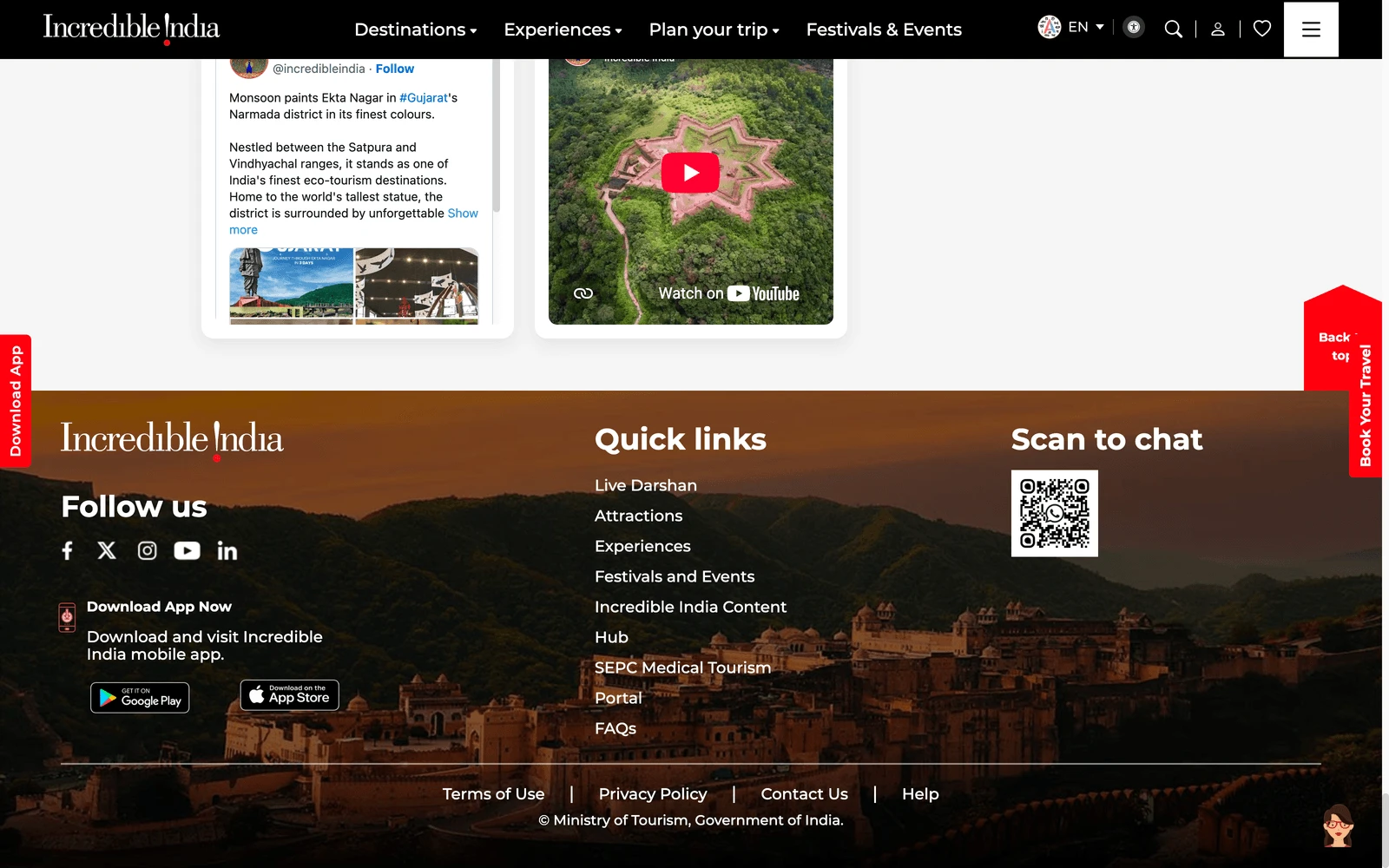This screenshot has height=868, width=1389.
Task: Expand the Experiences dropdown menu
Action: pos(563,30)
